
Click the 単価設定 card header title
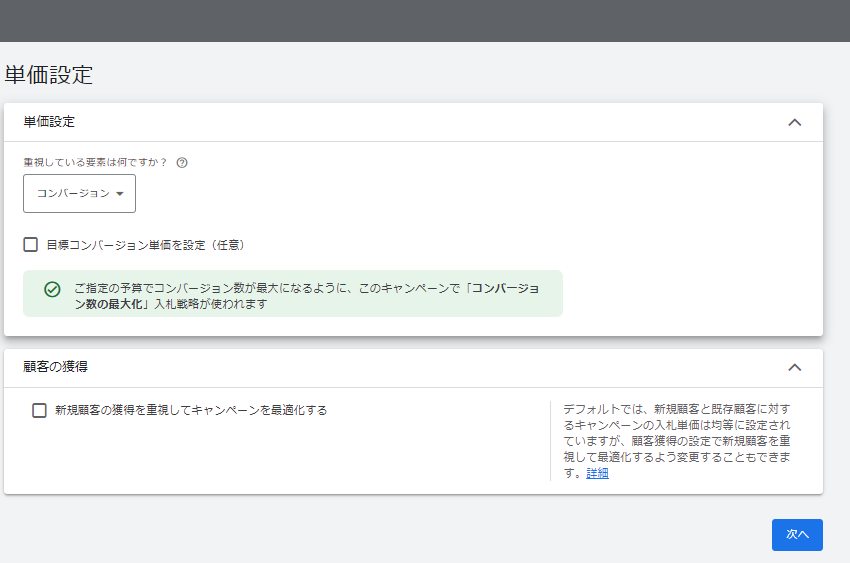(x=49, y=122)
